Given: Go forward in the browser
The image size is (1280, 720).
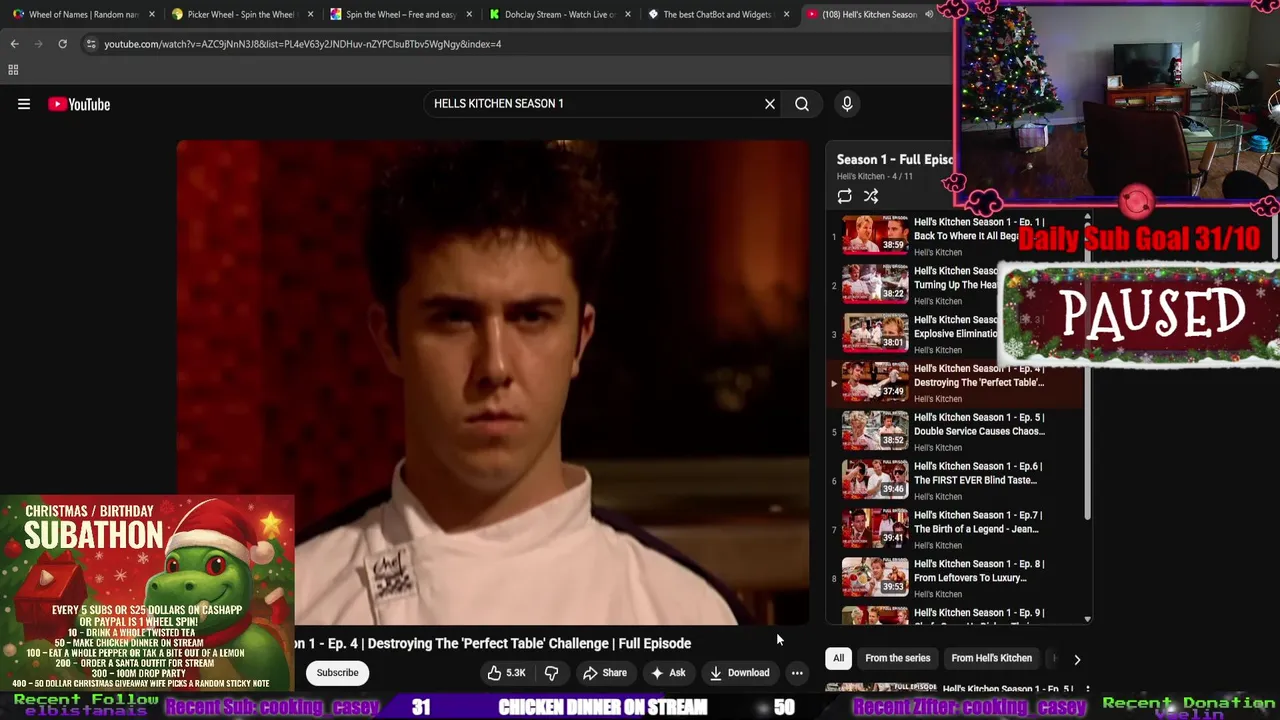Looking at the screenshot, I should (38, 44).
